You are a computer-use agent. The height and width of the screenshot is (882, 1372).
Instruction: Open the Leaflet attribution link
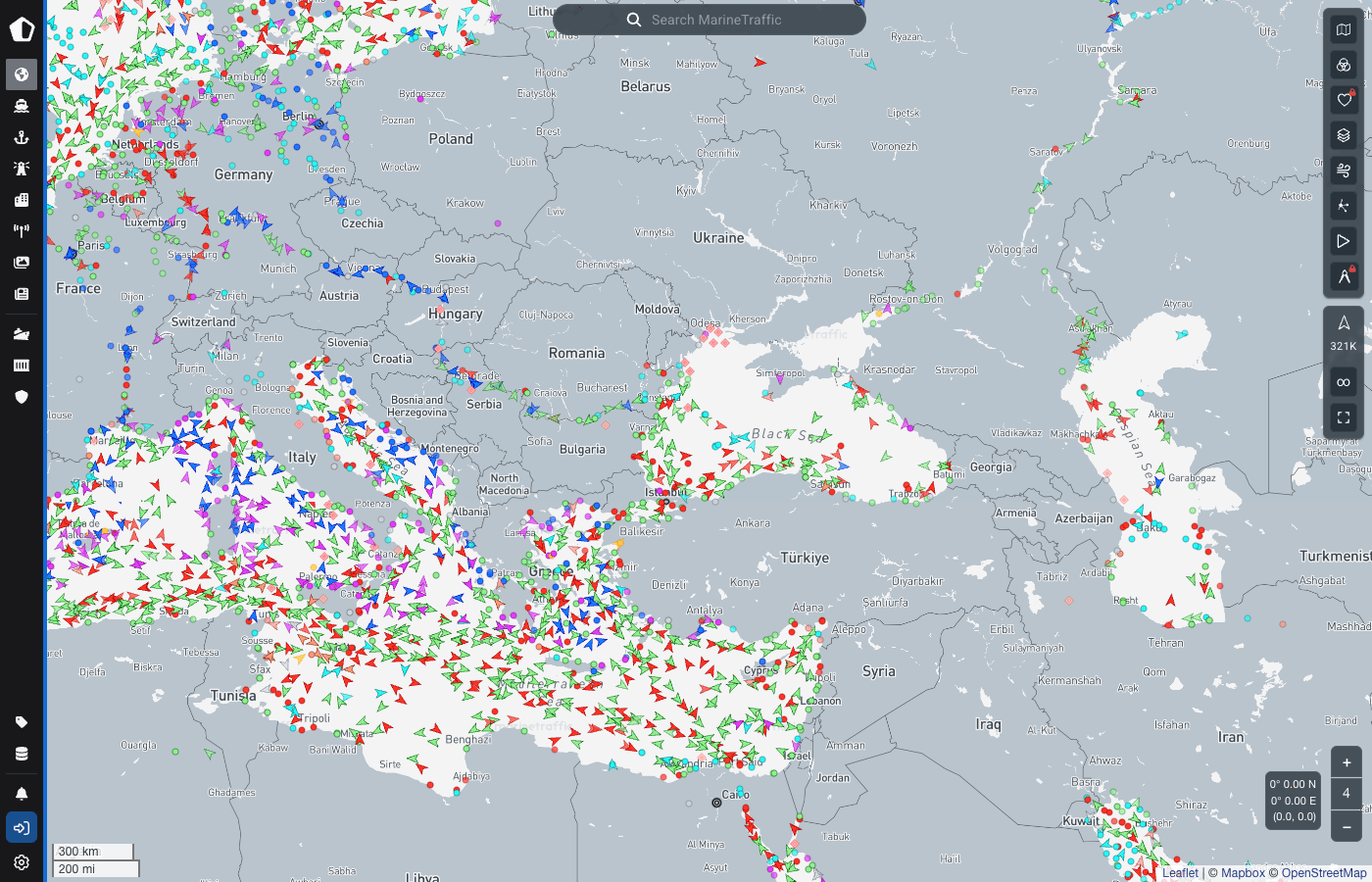1180,873
